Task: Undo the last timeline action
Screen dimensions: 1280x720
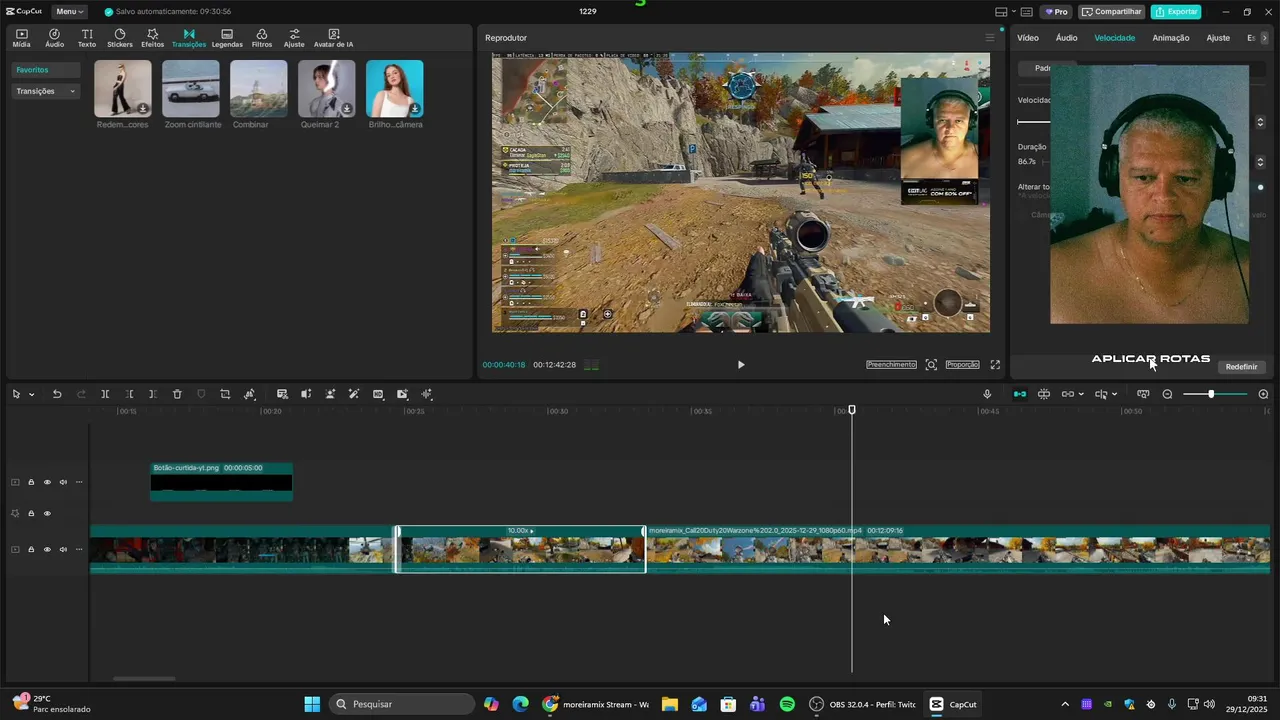Action: coord(57,394)
